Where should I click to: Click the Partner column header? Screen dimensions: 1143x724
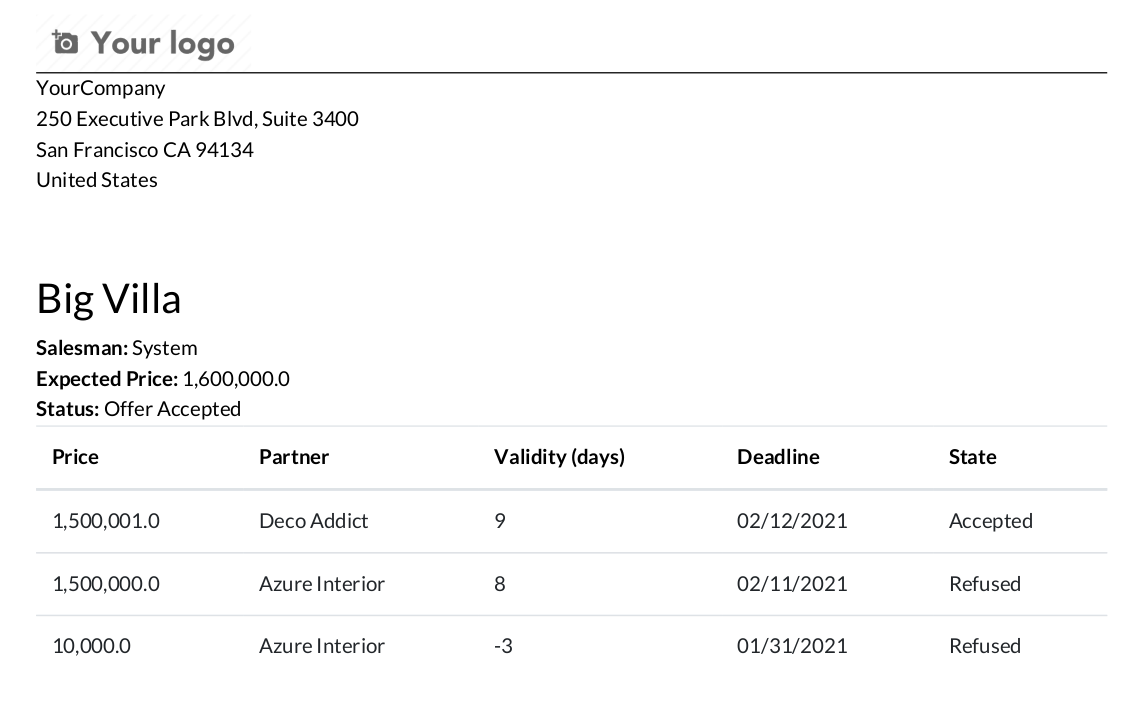(294, 456)
